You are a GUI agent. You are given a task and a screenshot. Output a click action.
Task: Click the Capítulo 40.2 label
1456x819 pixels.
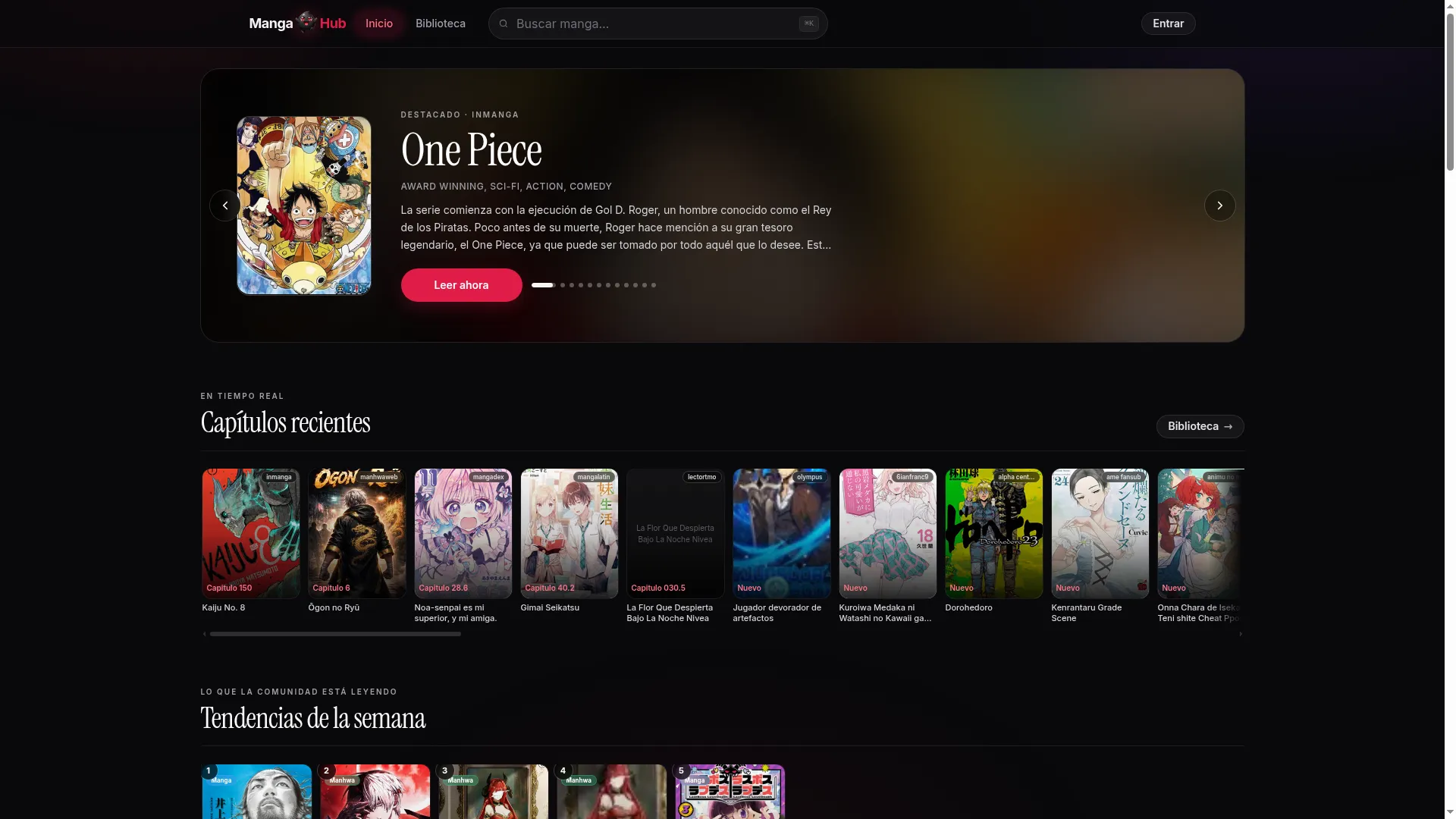point(550,588)
